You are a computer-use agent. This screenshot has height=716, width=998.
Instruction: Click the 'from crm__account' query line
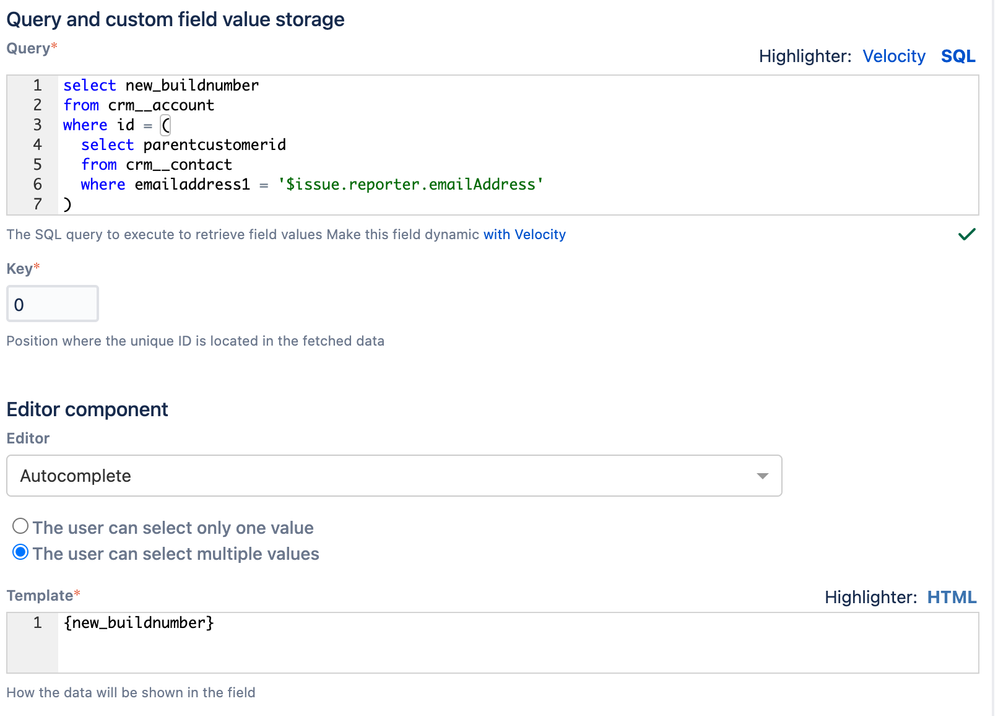point(138,105)
